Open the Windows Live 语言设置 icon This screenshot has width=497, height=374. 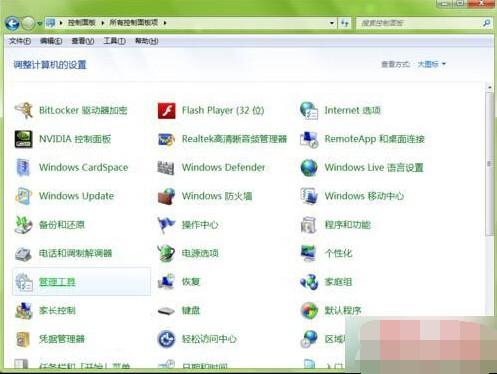click(x=309, y=168)
